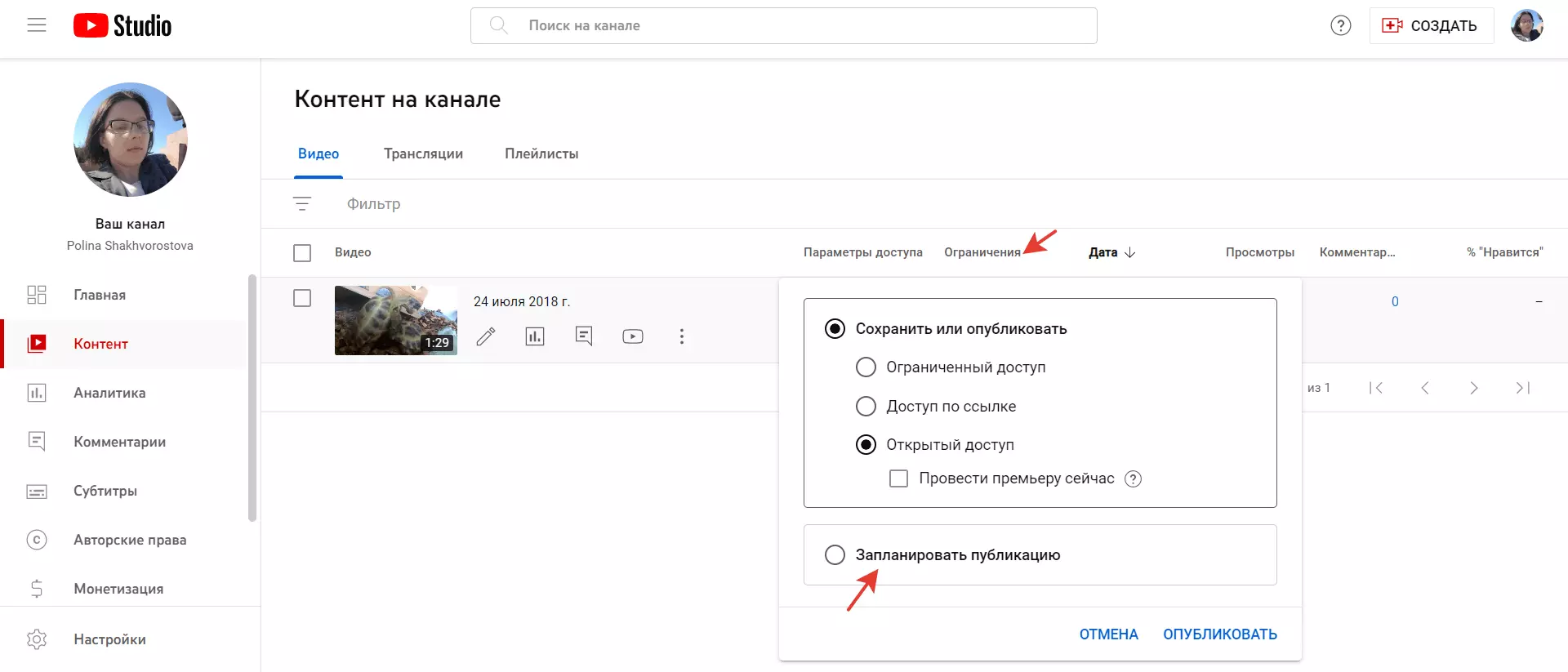
Task: Open the hamburger navigation menu
Action: pyautogui.click(x=37, y=25)
